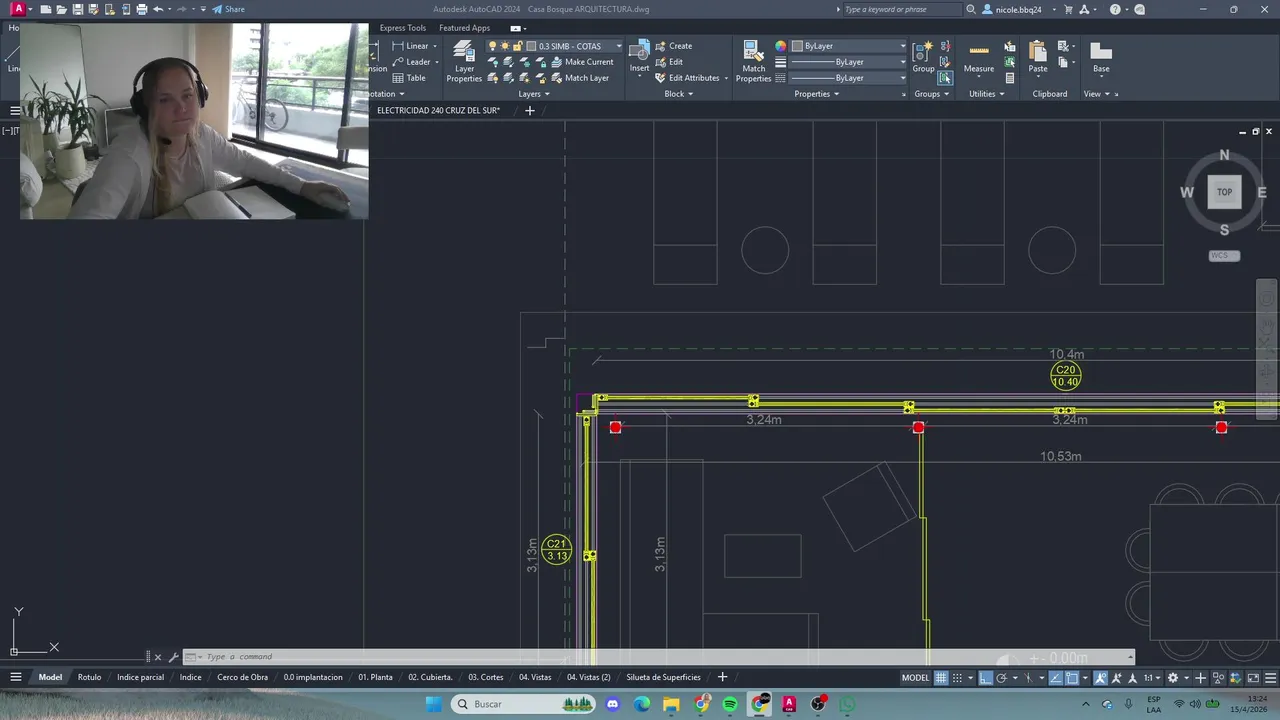Click the MODEL space status button
The image size is (1280, 720).
click(915, 678)
